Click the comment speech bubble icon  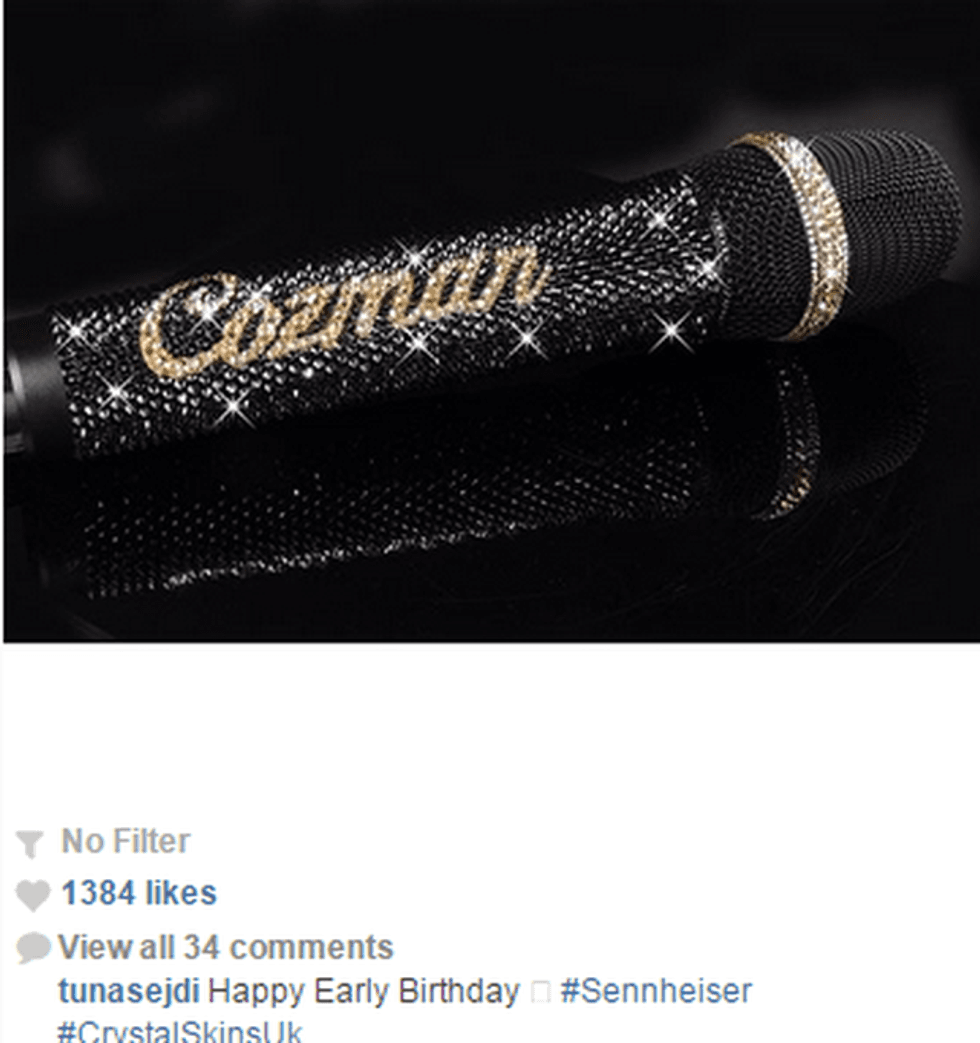(x=33, y=947)
